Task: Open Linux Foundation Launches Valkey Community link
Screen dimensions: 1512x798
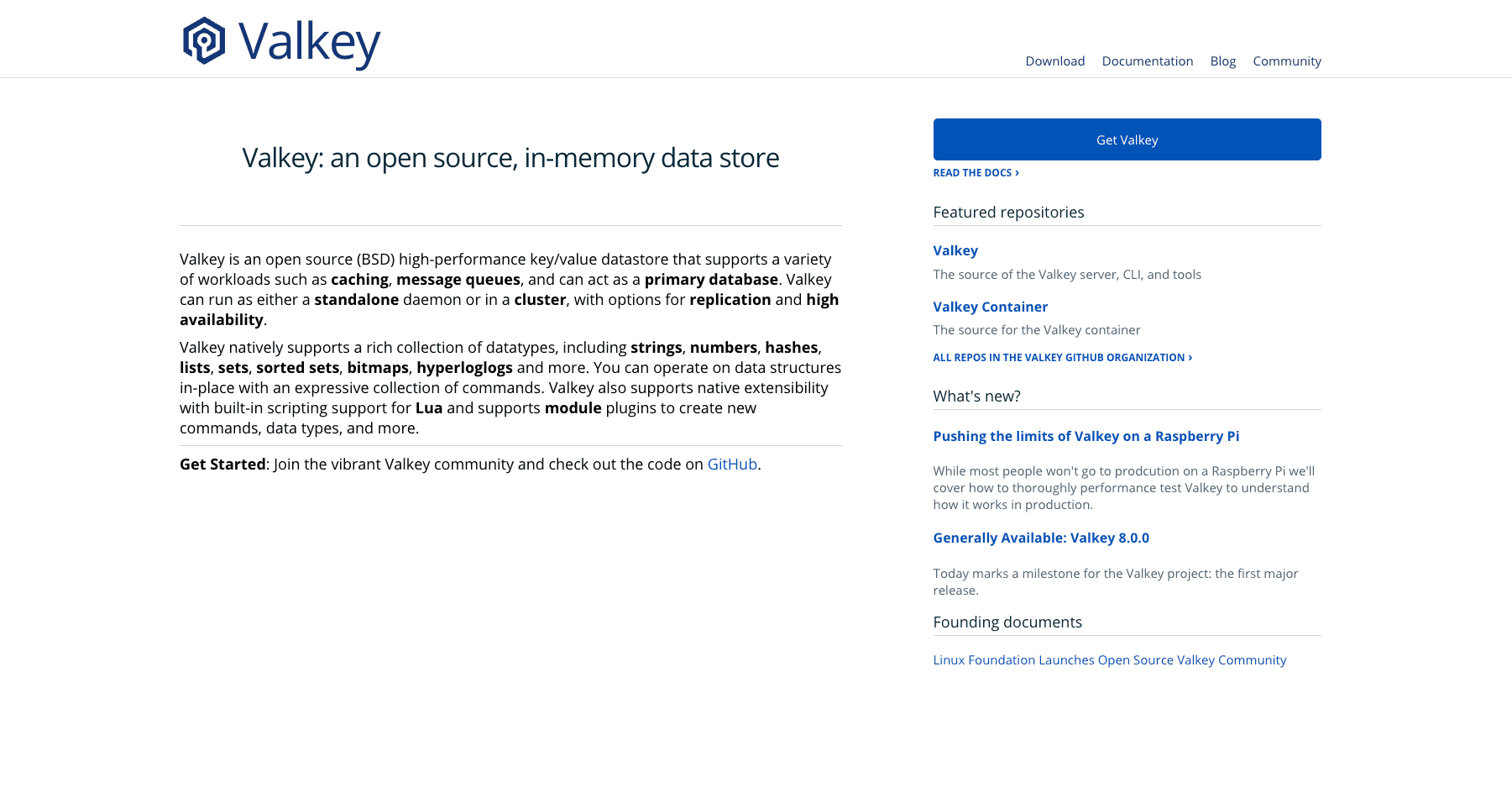Action: pyautogui.click(x=1109, y=660)
